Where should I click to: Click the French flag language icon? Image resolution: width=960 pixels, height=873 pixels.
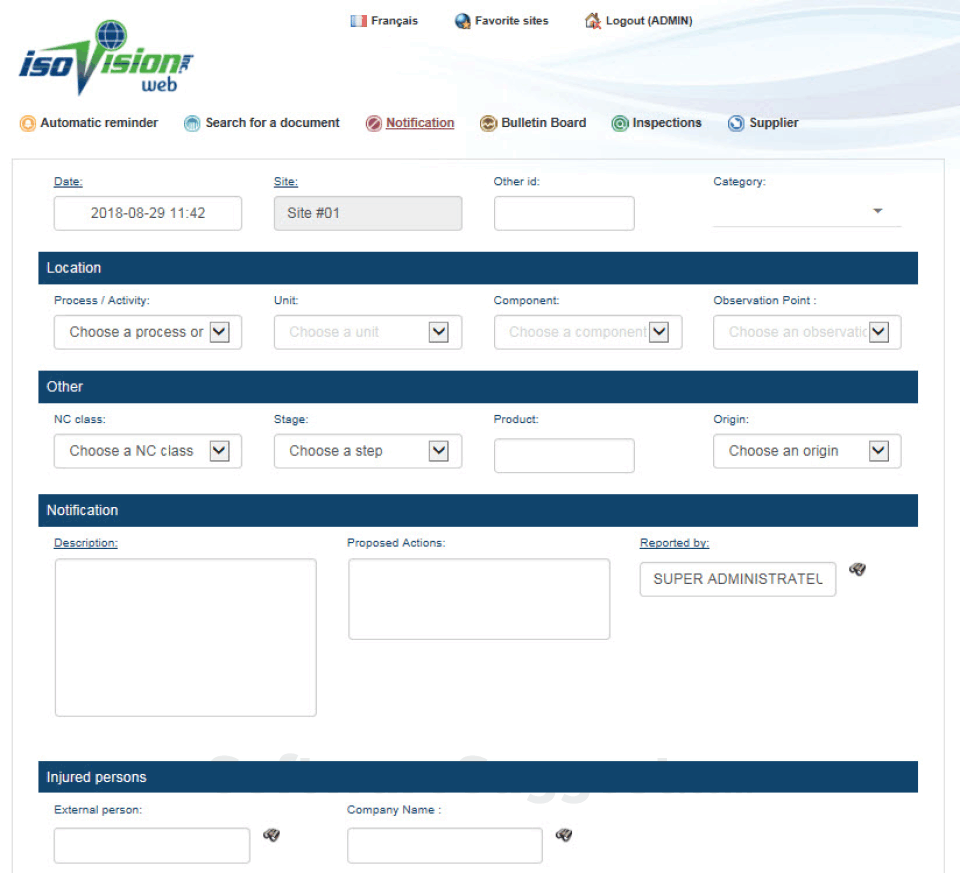(357, 20)
